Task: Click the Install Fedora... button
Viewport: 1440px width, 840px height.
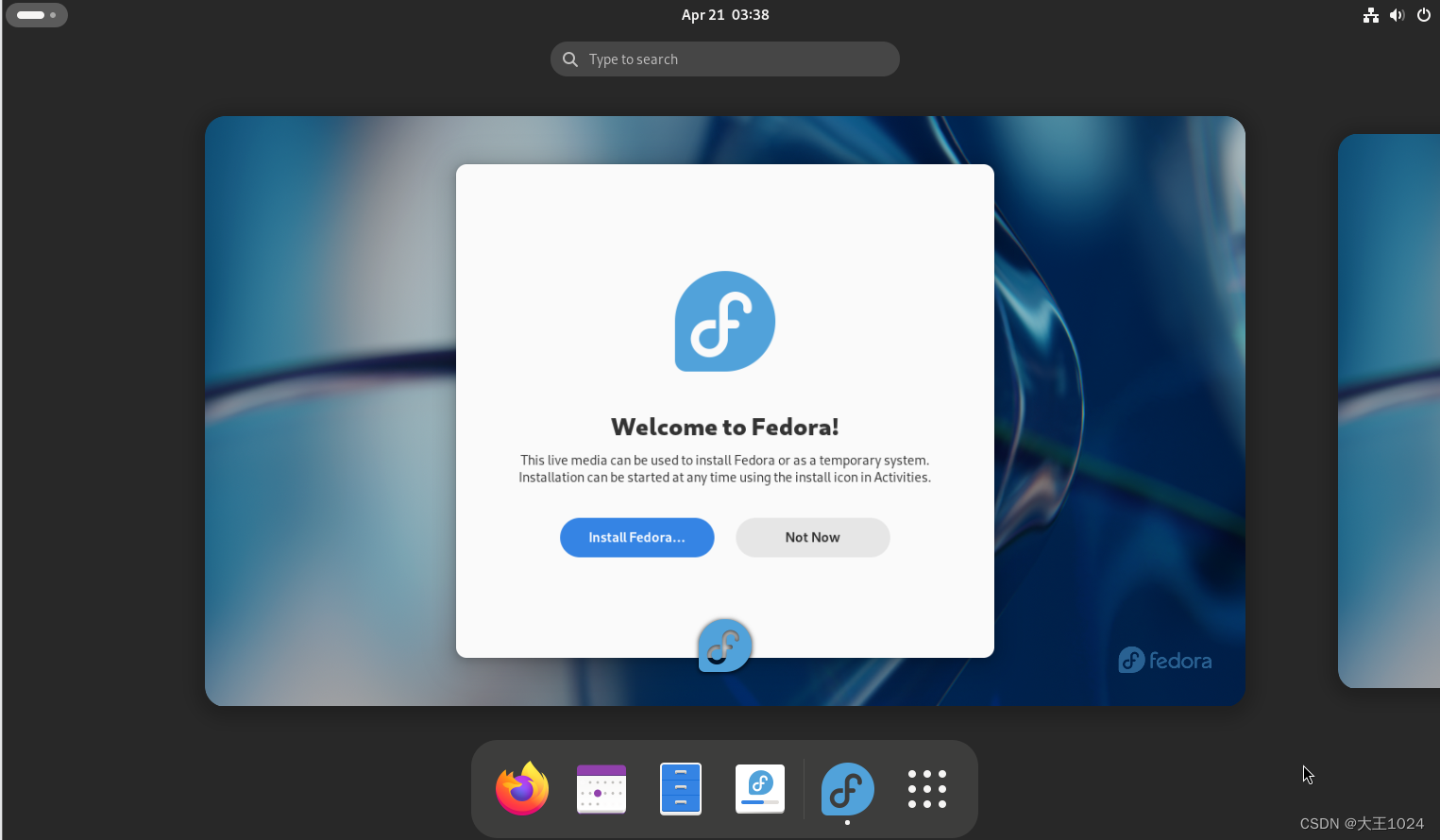Action: [637, 537]
